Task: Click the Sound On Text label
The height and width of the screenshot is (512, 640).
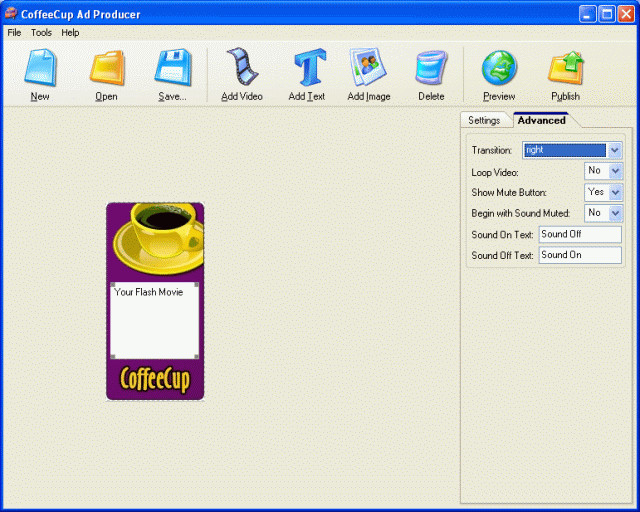Action: pos(502,235)
